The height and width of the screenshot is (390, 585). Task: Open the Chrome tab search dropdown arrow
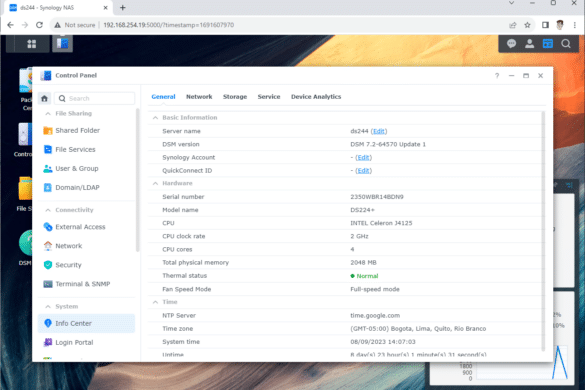[x=512, y=3]
